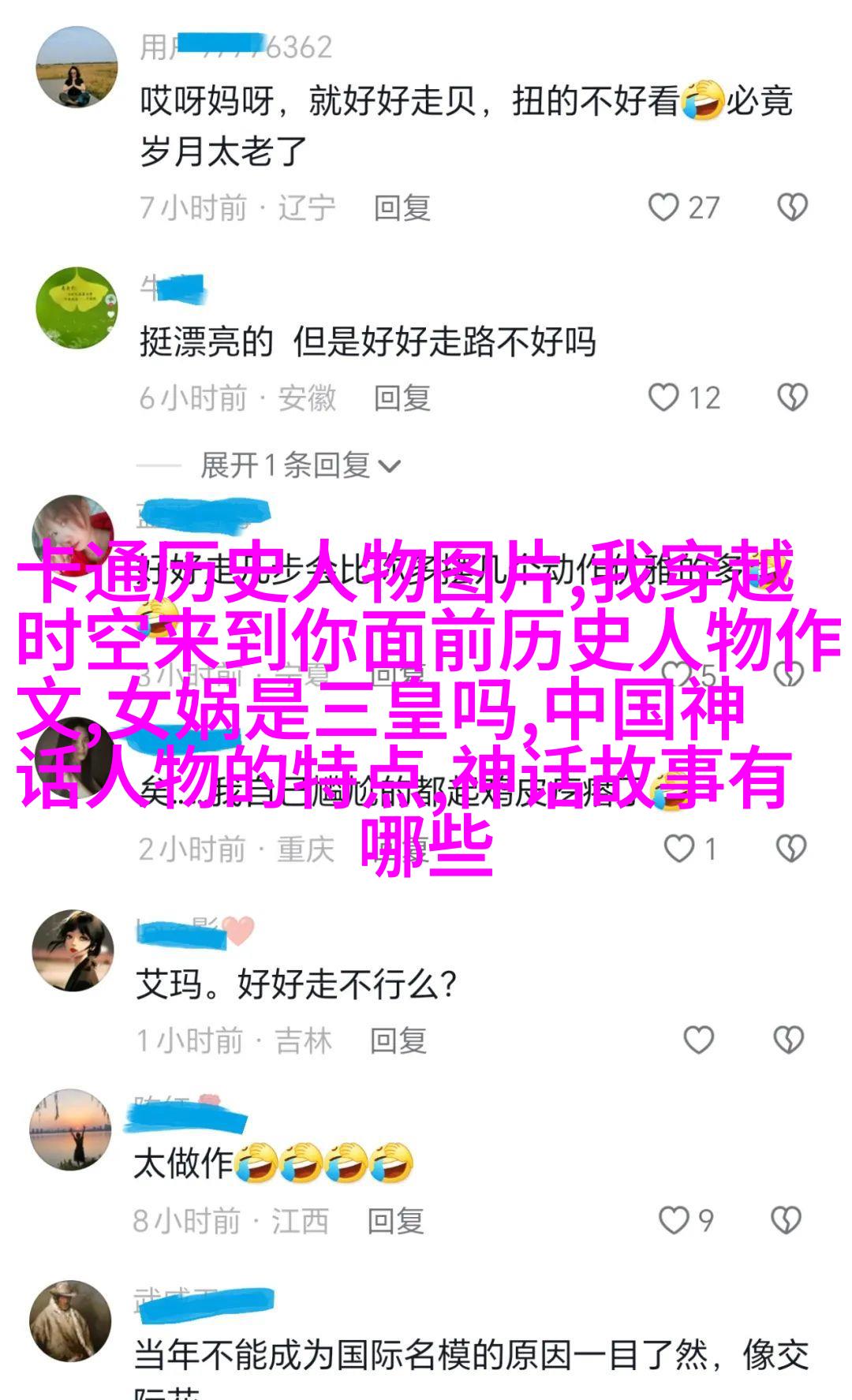Dislike the 安徽 comment via broken heart
Image resolution: width=852 pixels, height=1400 pixels.
tap(792, 398)
